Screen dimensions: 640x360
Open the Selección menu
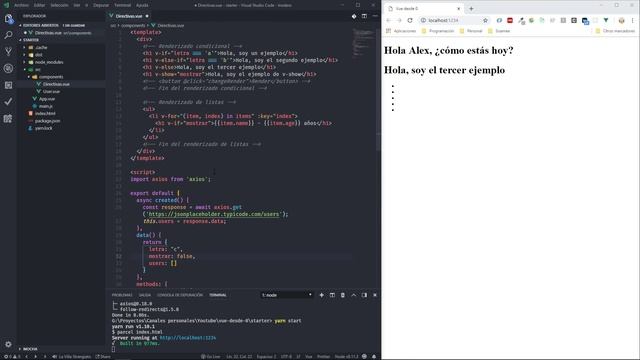pos(59,5)
